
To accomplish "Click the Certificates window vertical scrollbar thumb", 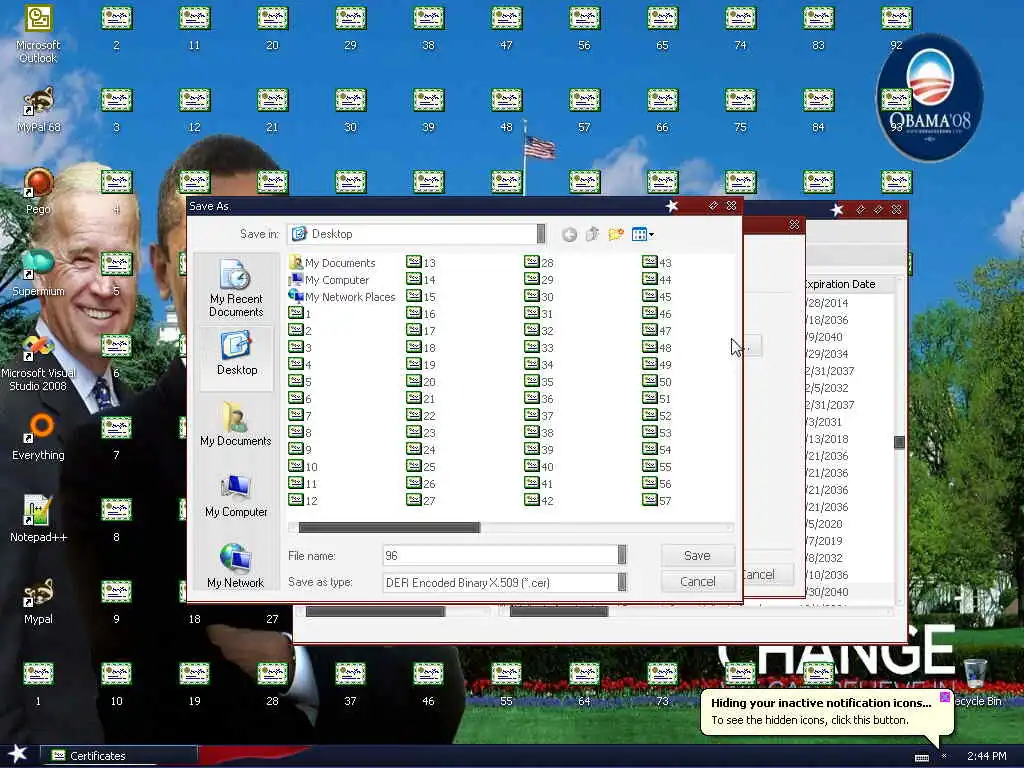I will coord(899,442).
